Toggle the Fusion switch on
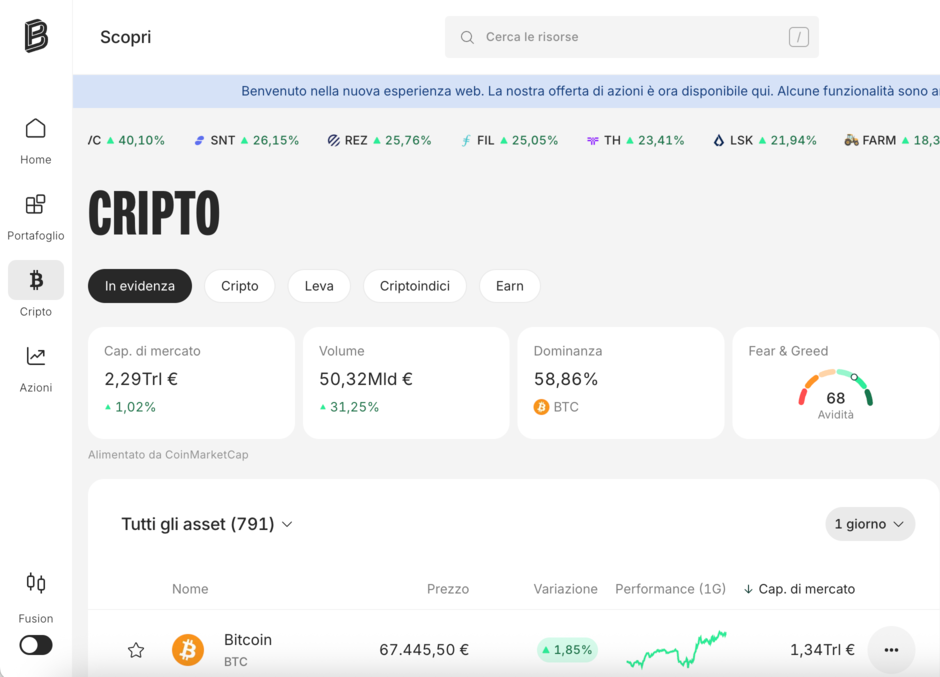 coord(36,645)
